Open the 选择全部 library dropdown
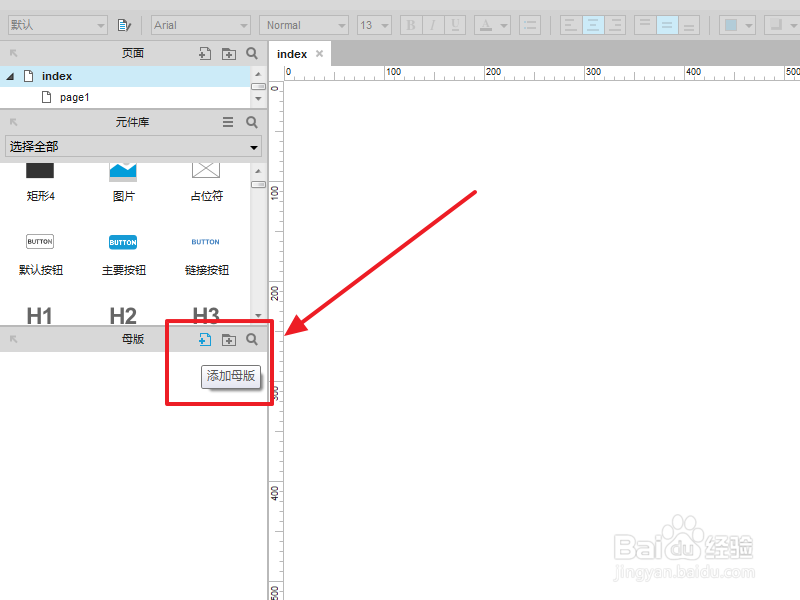The height and width of the screenshot is (600, 800). pyautogui.click(x=134, y=146)
